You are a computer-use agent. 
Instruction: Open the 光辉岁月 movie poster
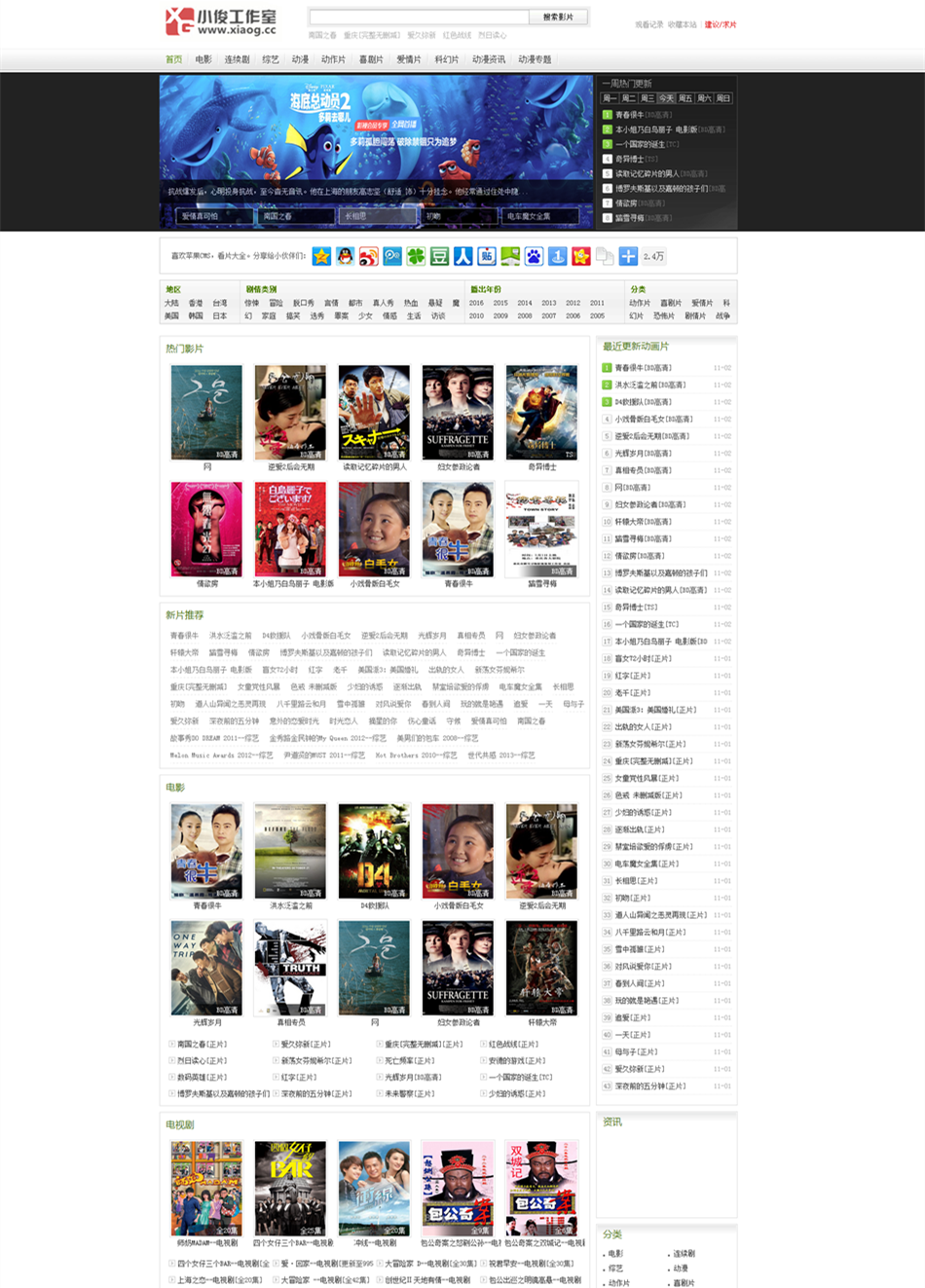coord(206,968)
